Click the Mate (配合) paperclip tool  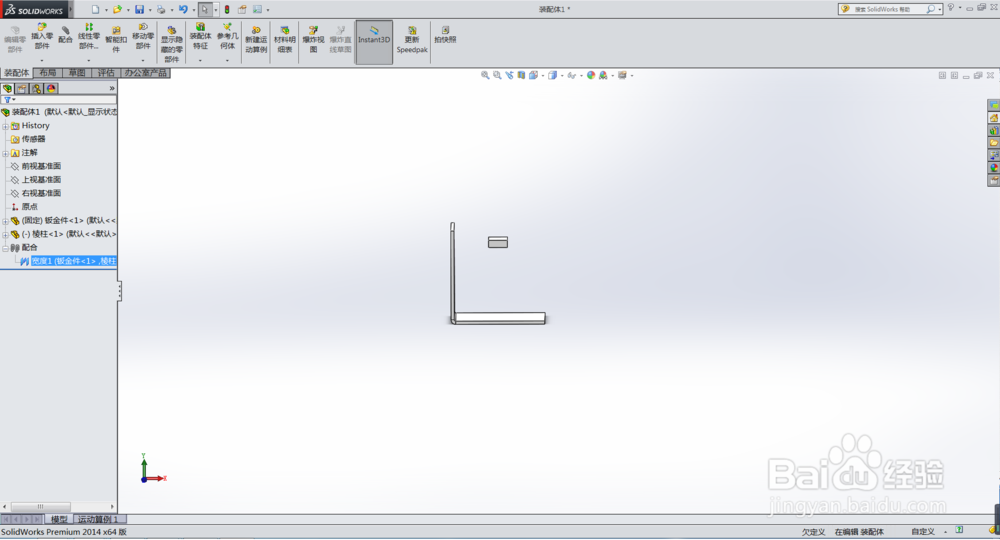click(65, 34)
